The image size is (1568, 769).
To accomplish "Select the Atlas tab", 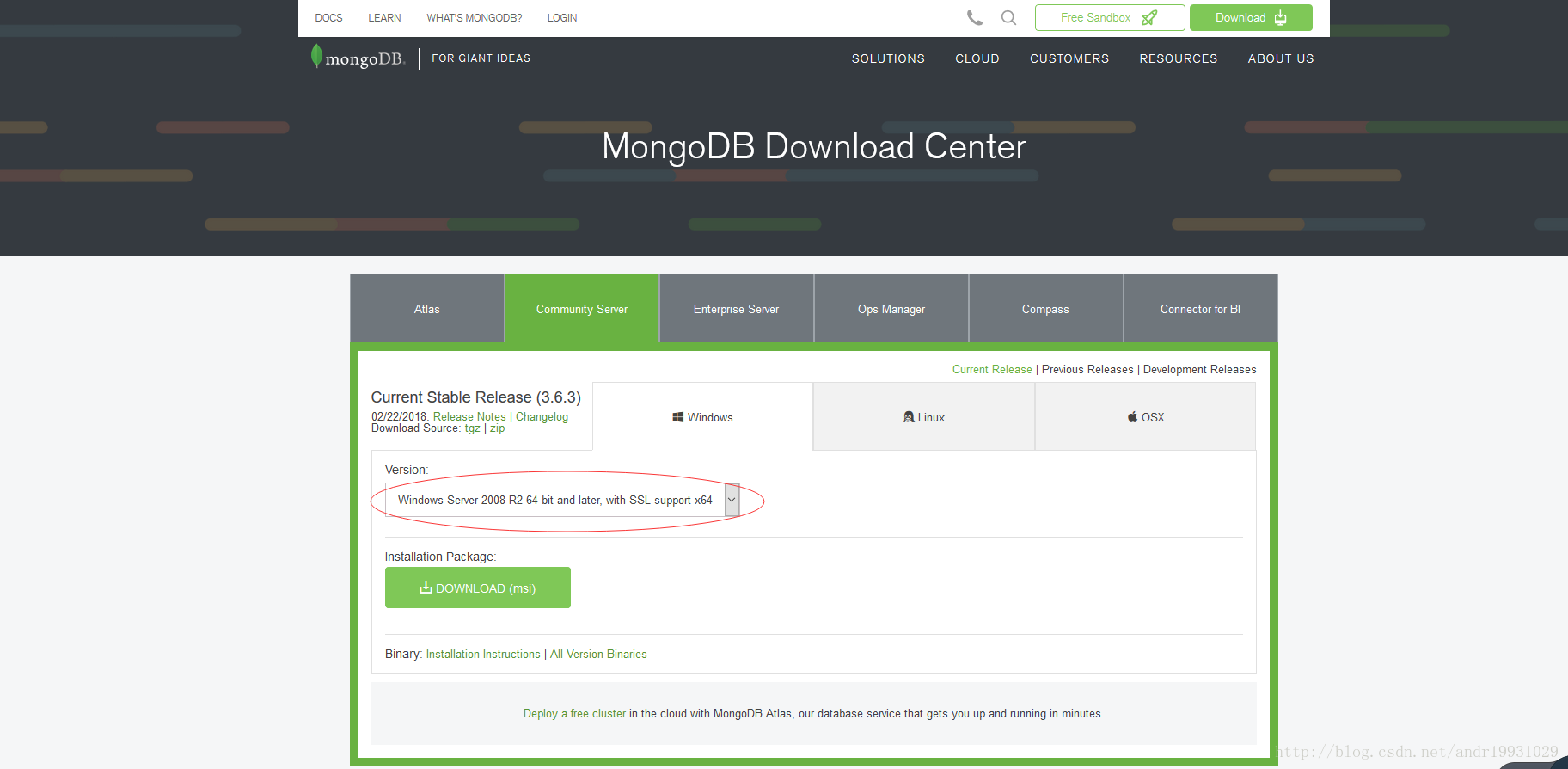I will pos(427,309).
